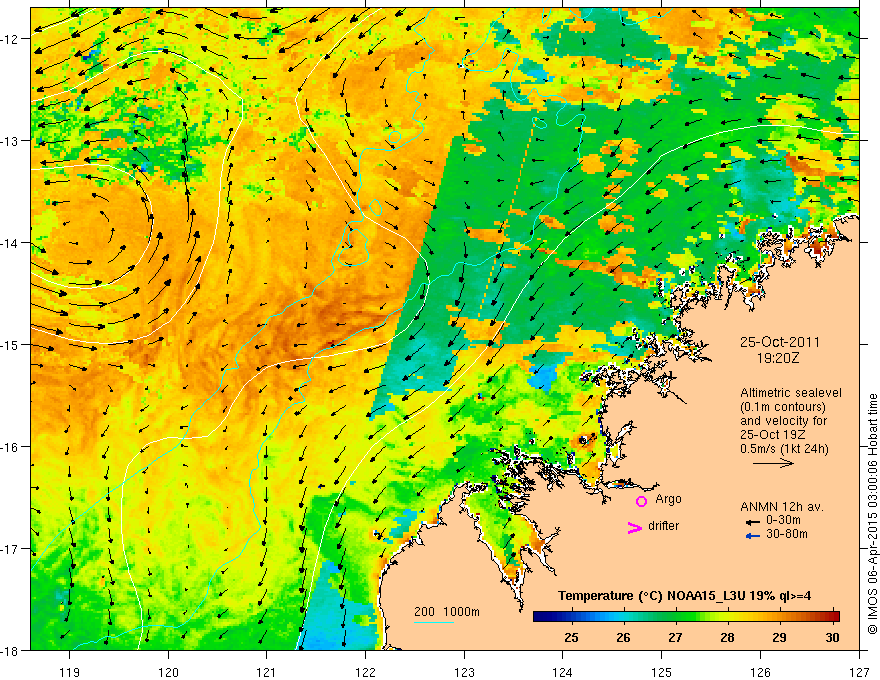Viewport: 880px width, 680px height.
Task: Click longitude axis label 122
Action: 365,672
